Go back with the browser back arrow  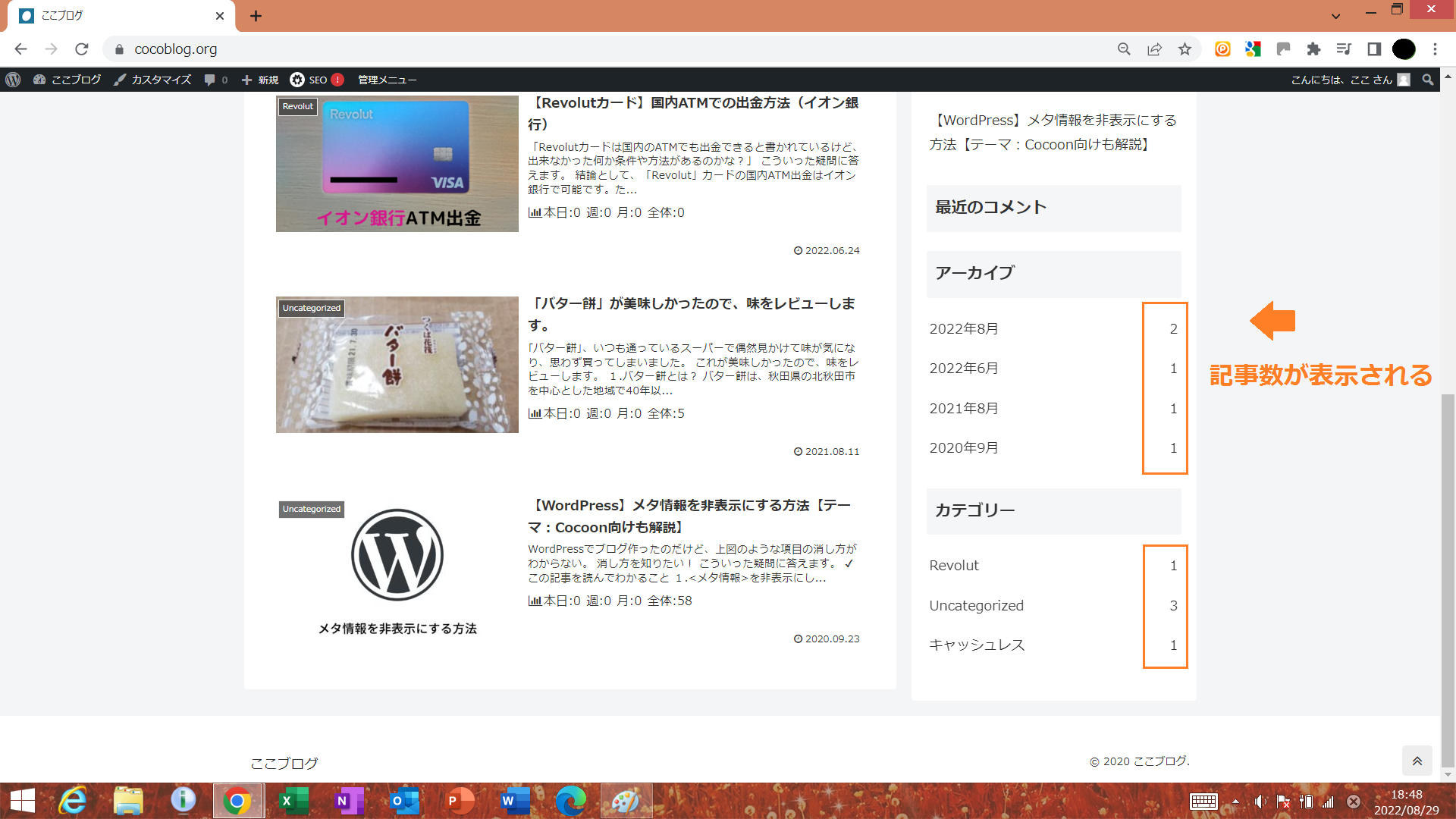(20, 49)
